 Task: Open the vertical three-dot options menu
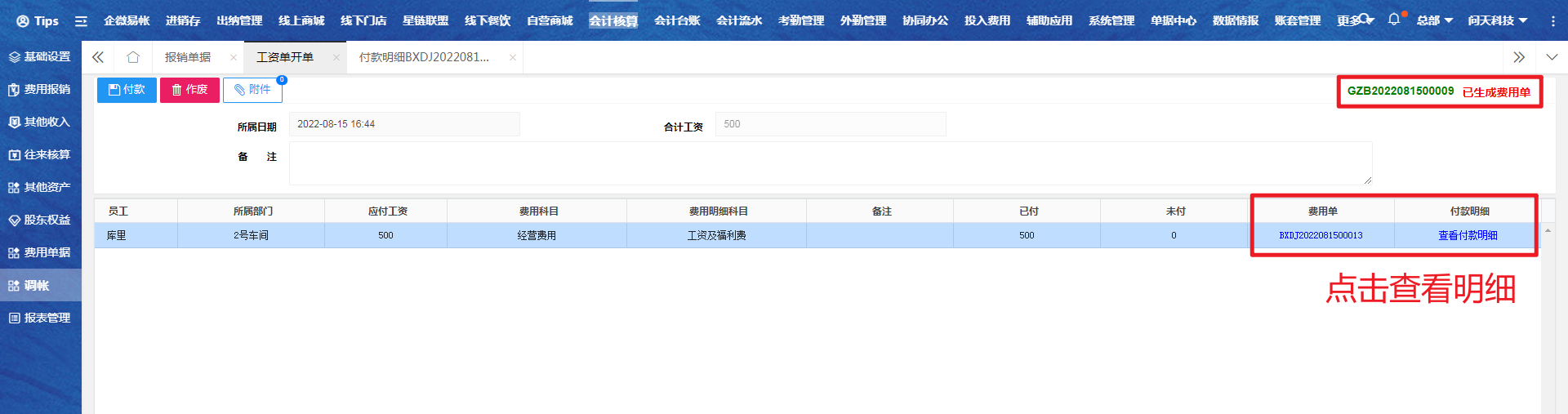coord(1552,21)
